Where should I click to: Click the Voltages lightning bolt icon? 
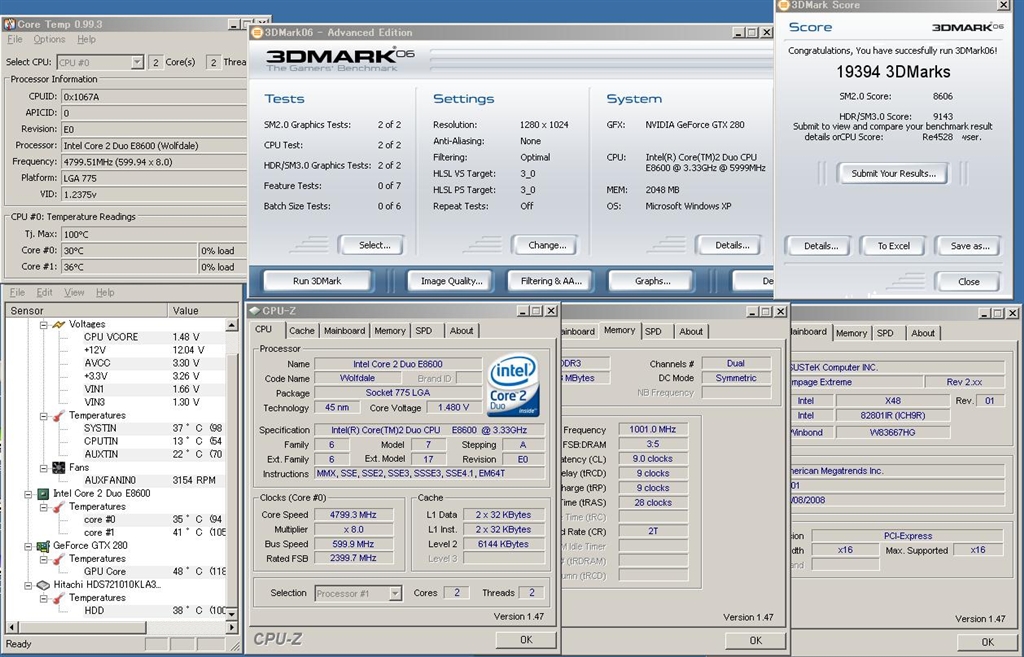(x=59, y=324)
